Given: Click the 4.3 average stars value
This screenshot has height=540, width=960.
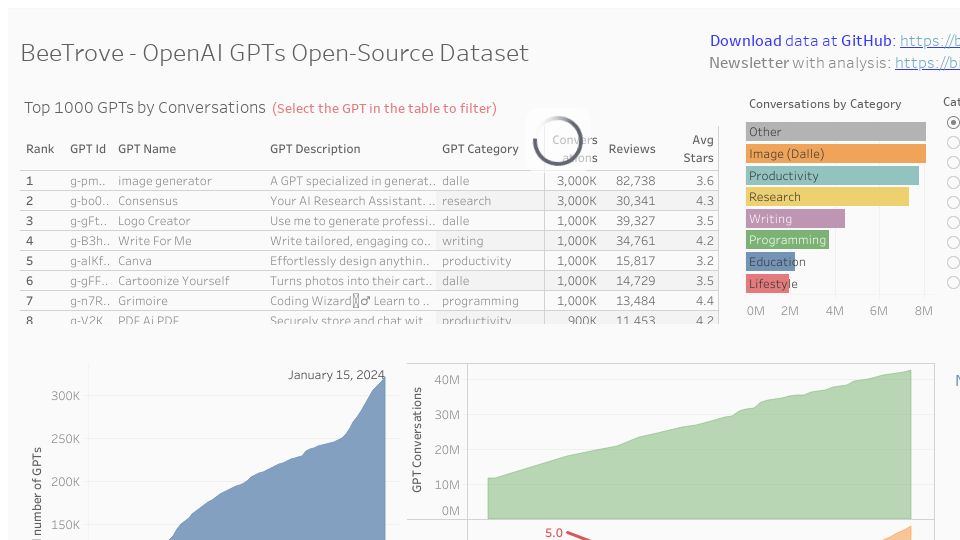Looking at the screenshot, I should pyautogui.click(x=705, y=201).
